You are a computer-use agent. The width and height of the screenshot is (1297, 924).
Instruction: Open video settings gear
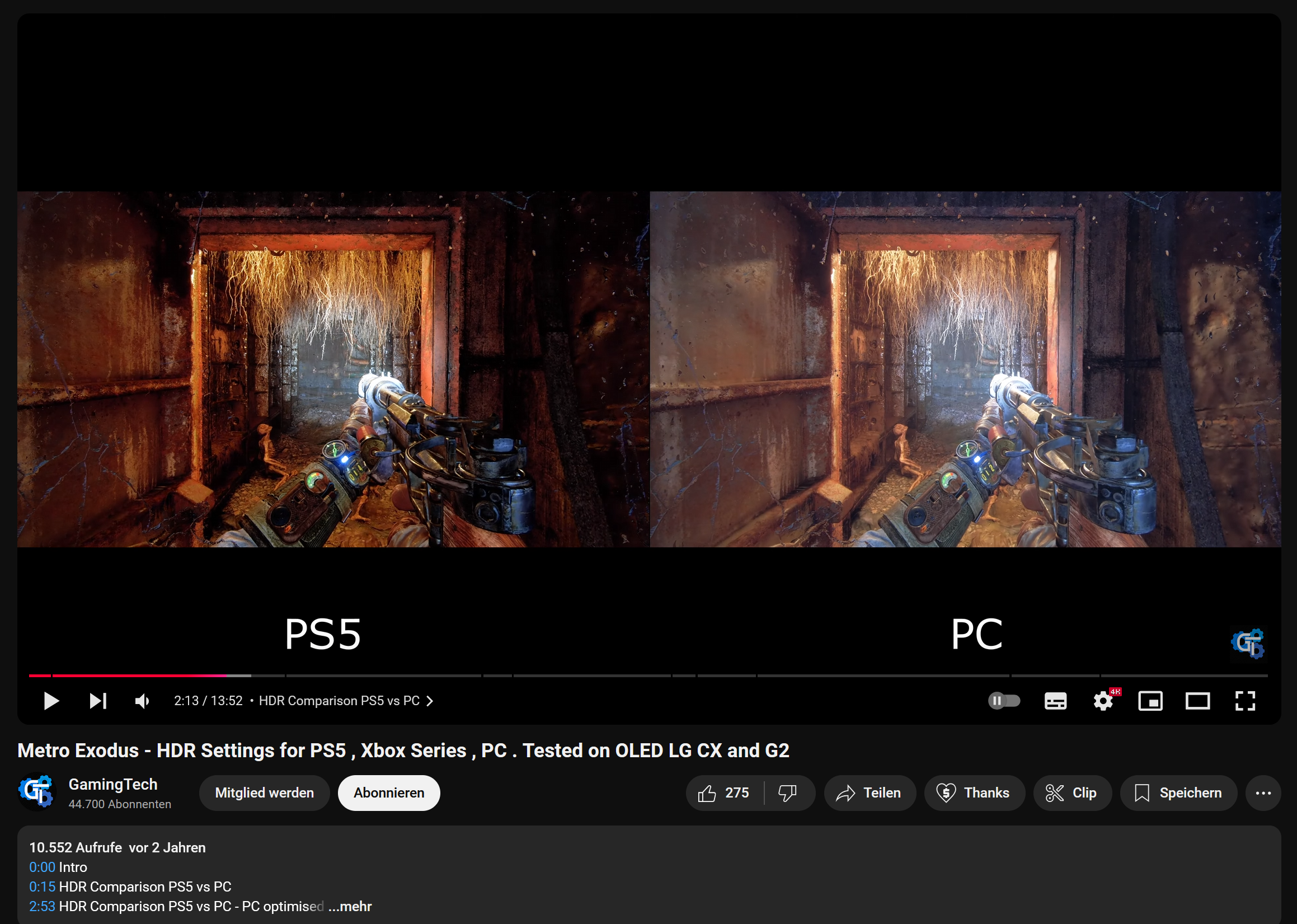pos(1102,701)
